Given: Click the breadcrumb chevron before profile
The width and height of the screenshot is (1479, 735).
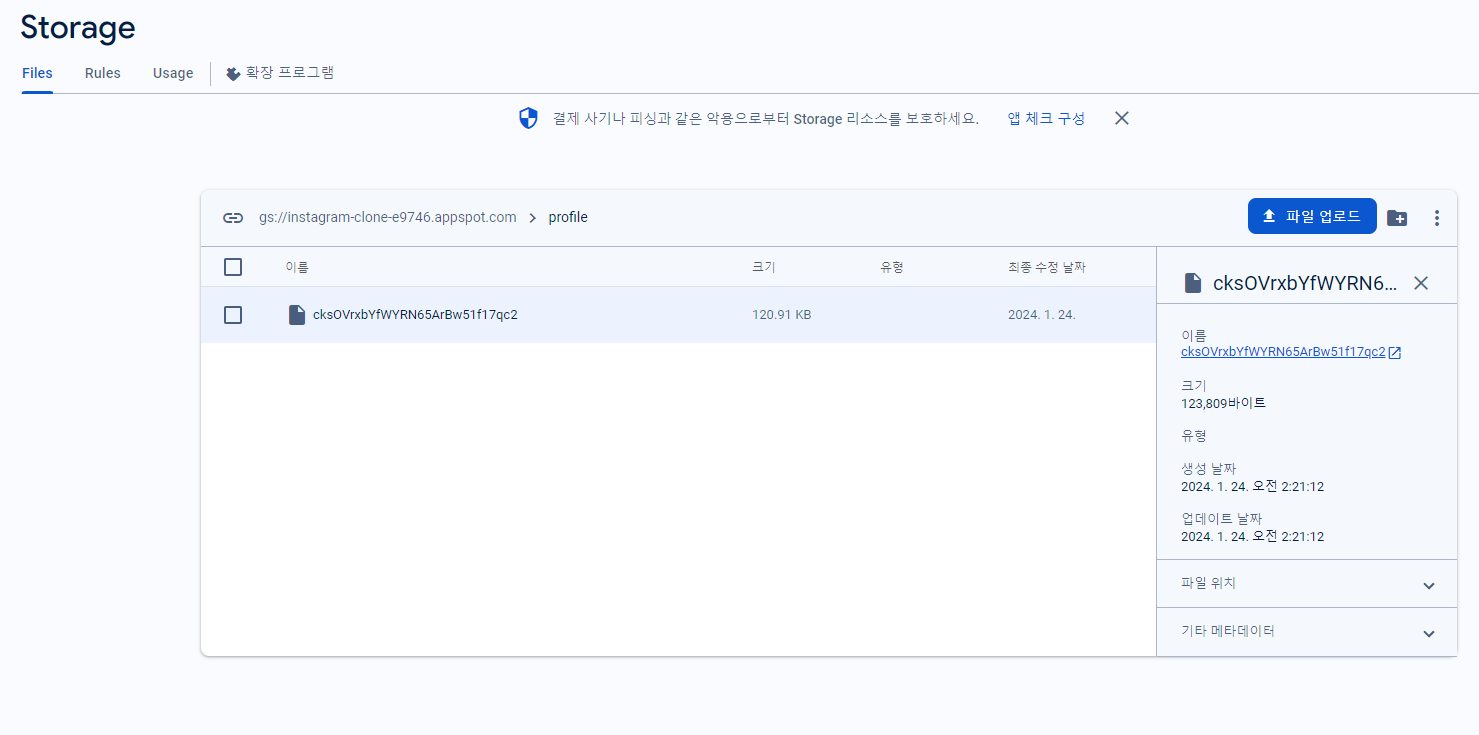Looking at the screenshot, I should [533, 217].
